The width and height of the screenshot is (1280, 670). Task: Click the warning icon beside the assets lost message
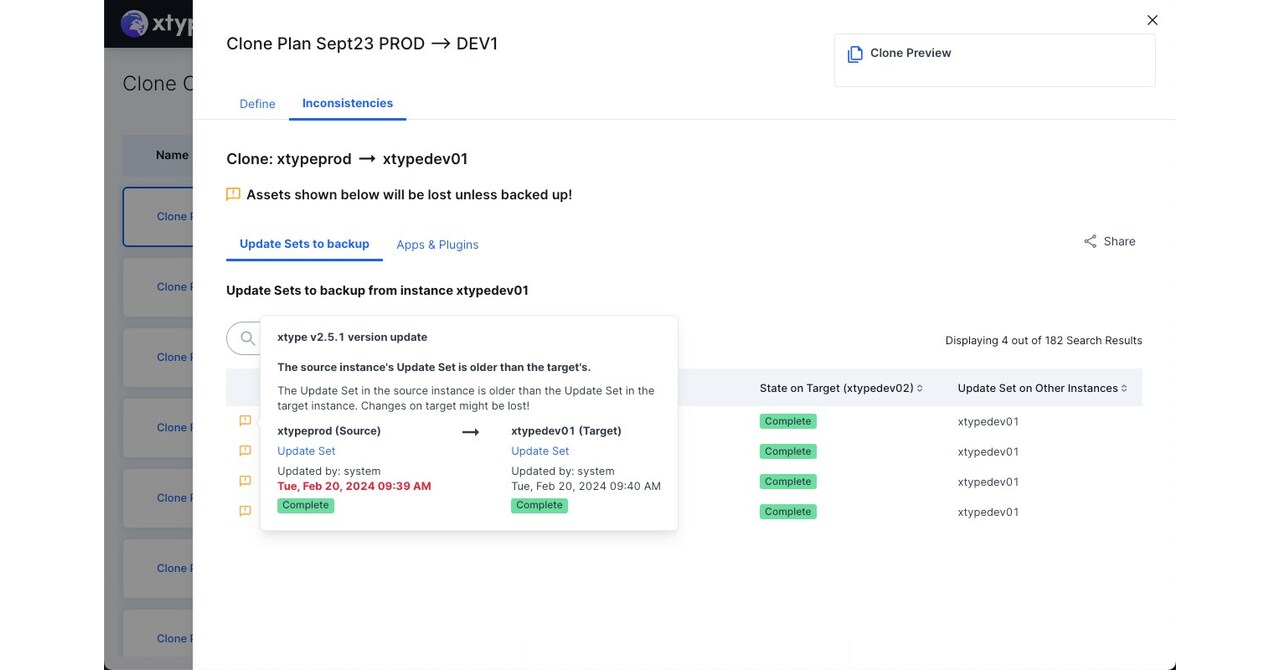(233, 194)
